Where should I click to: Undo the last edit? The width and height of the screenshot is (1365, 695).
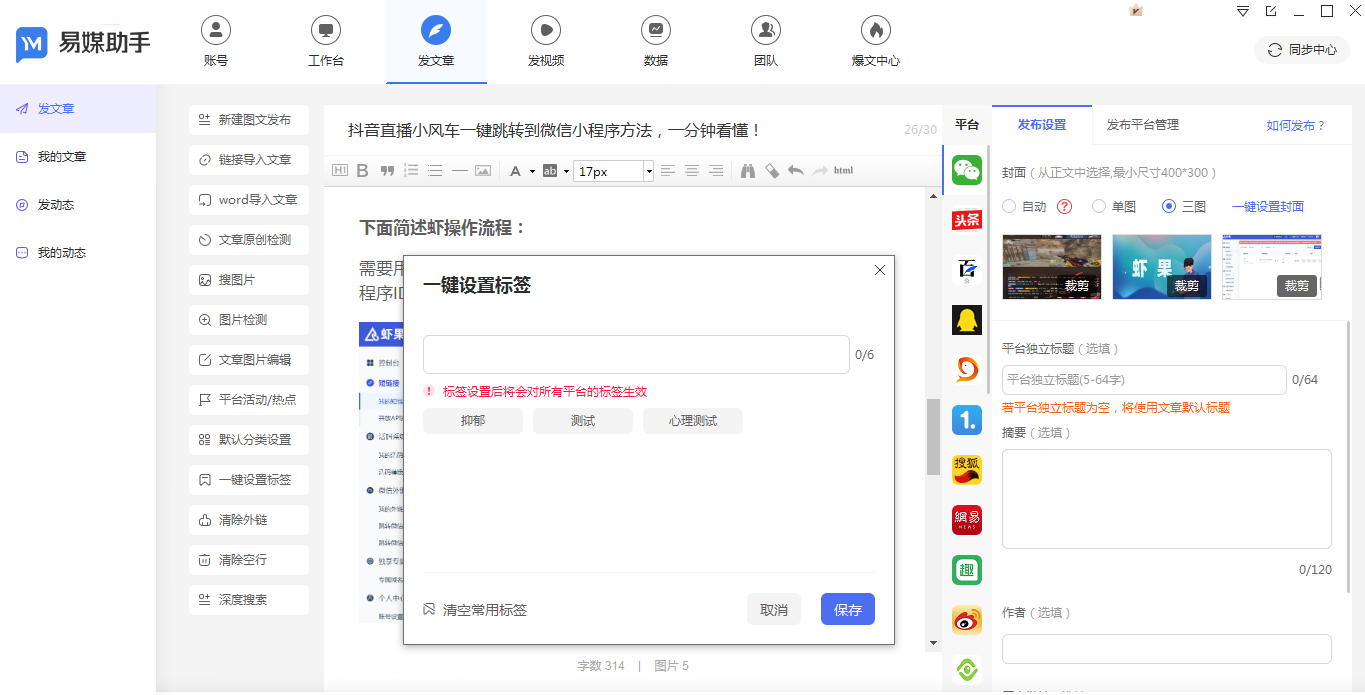coord(796,171)
